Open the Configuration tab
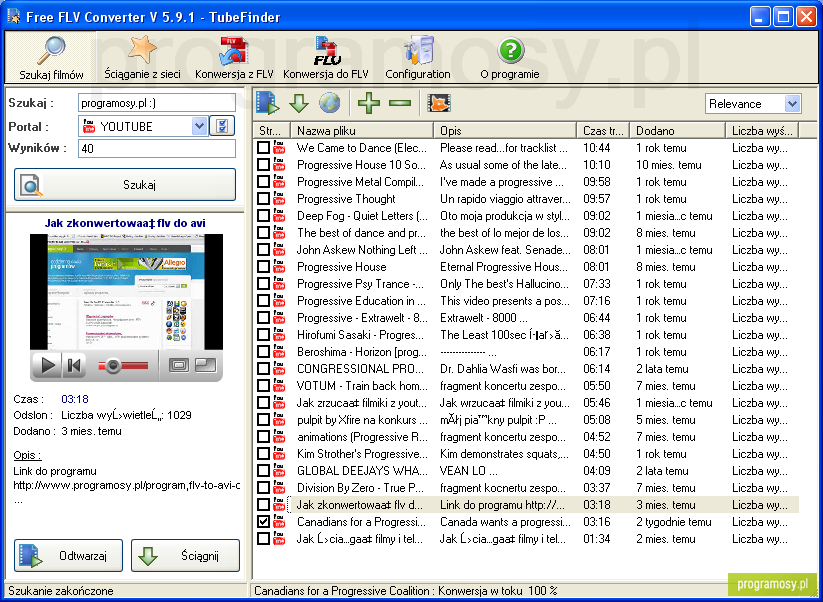 [418, 58]
